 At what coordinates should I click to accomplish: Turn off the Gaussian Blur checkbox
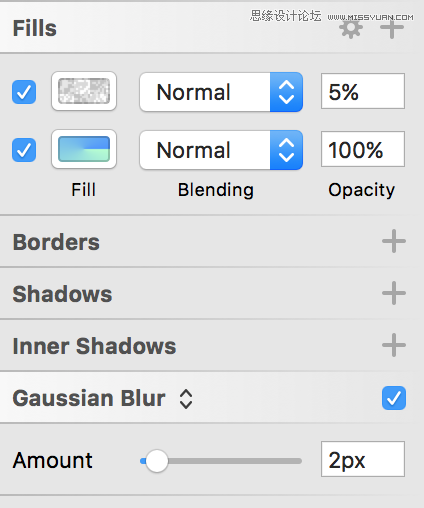coord(394,398)
